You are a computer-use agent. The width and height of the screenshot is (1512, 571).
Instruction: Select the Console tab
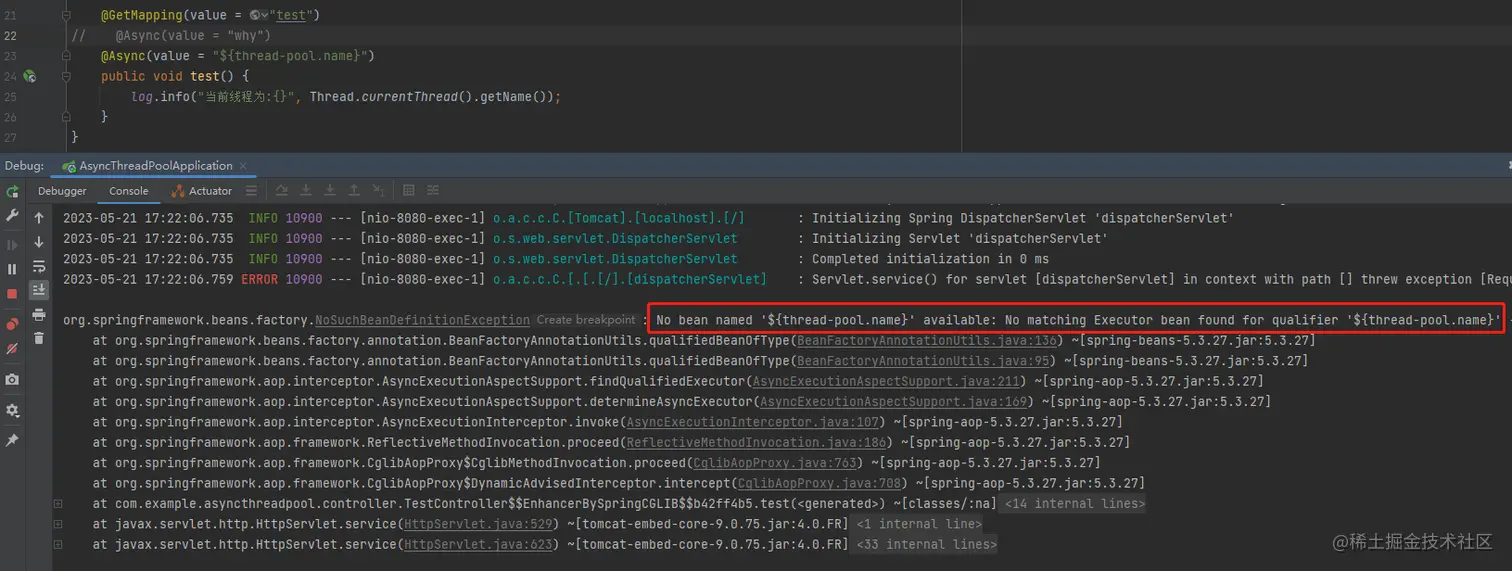129,191
